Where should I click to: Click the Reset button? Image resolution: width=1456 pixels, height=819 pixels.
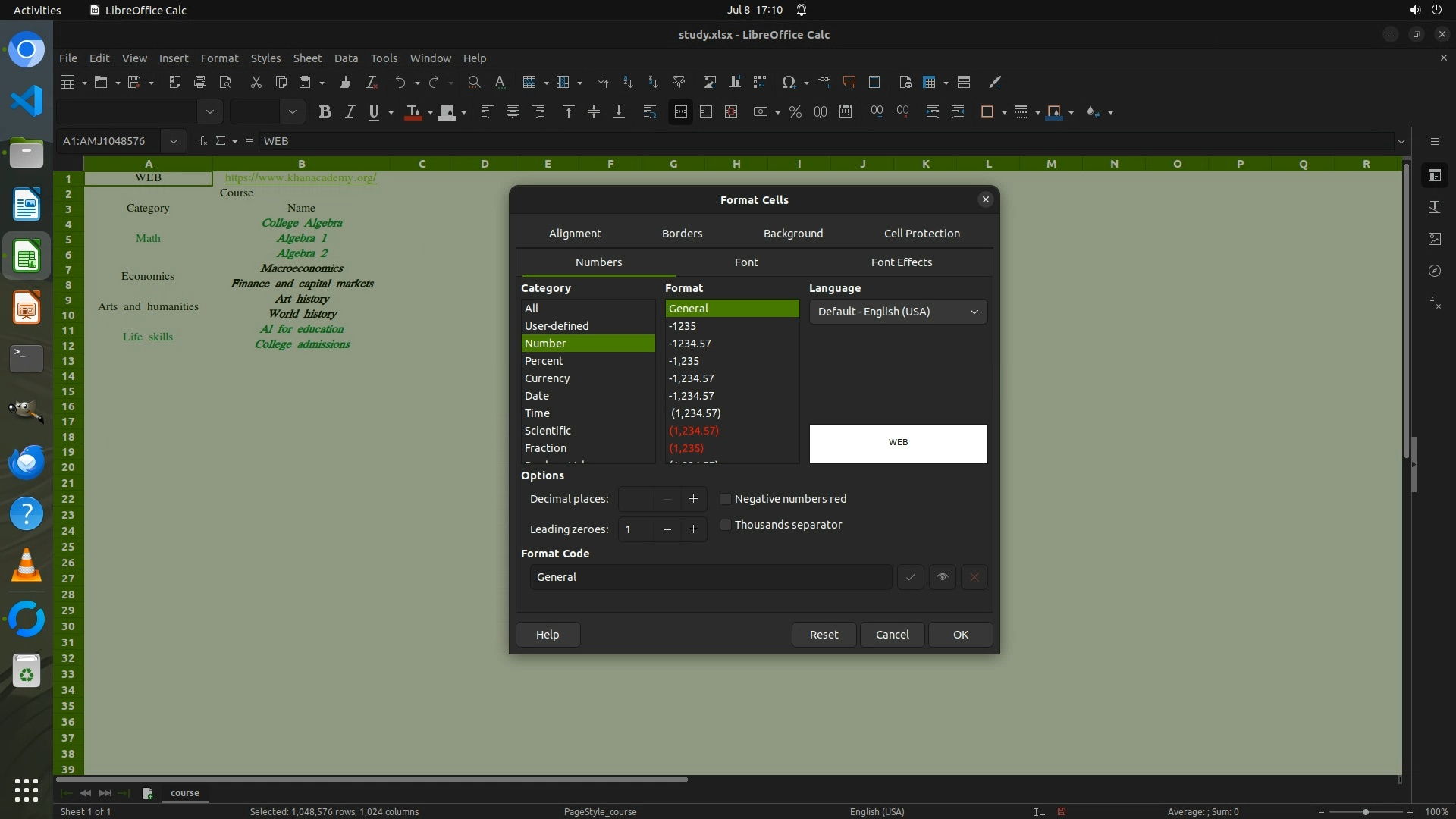point(824,635)
